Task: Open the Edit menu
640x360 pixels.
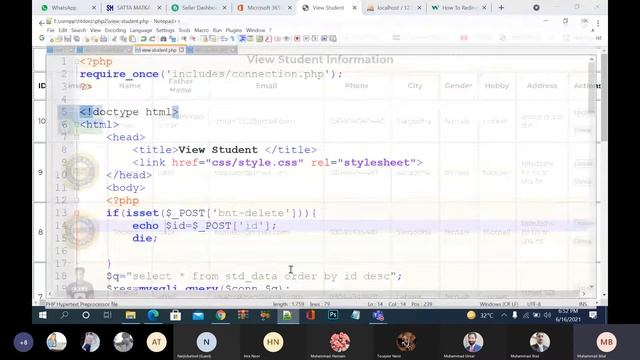Action: [x=63, y=30]
